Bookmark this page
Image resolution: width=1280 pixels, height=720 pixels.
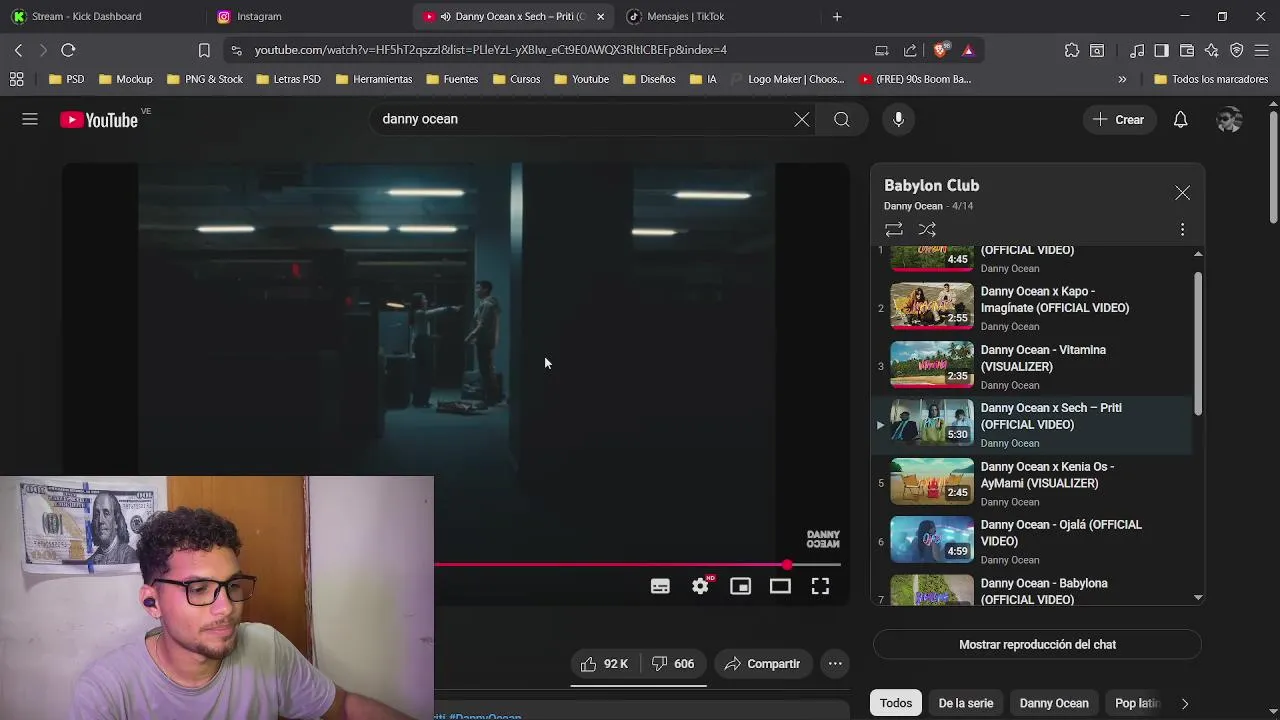(x=204, y=50)
